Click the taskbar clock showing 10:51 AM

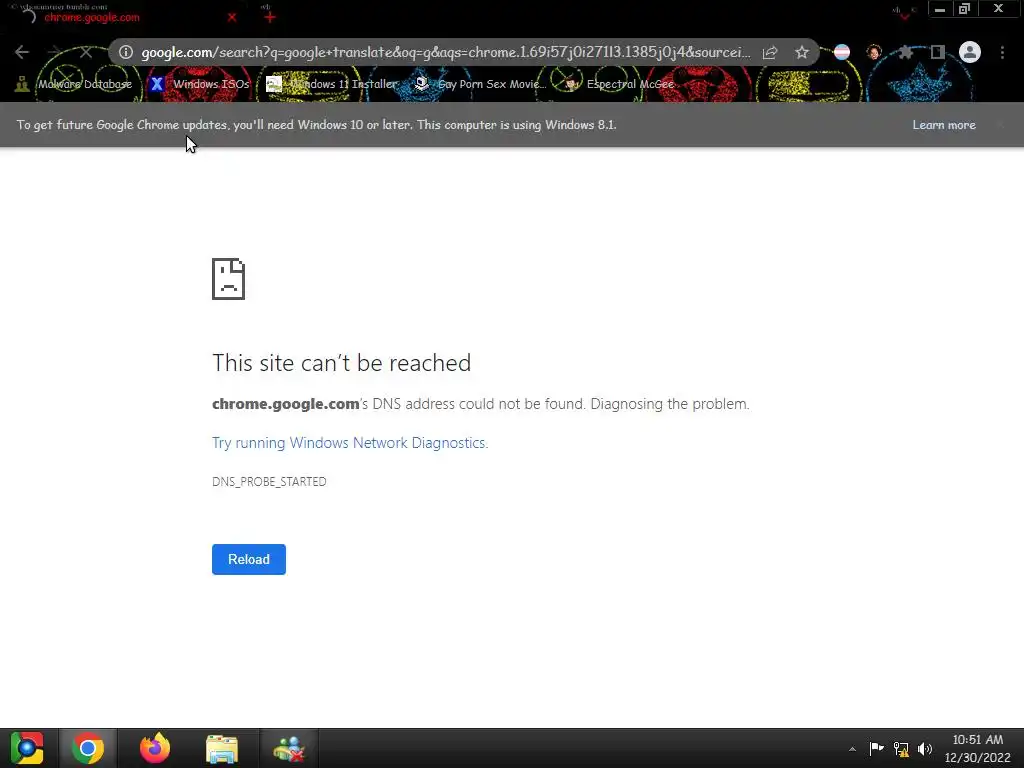pos(978,748)
